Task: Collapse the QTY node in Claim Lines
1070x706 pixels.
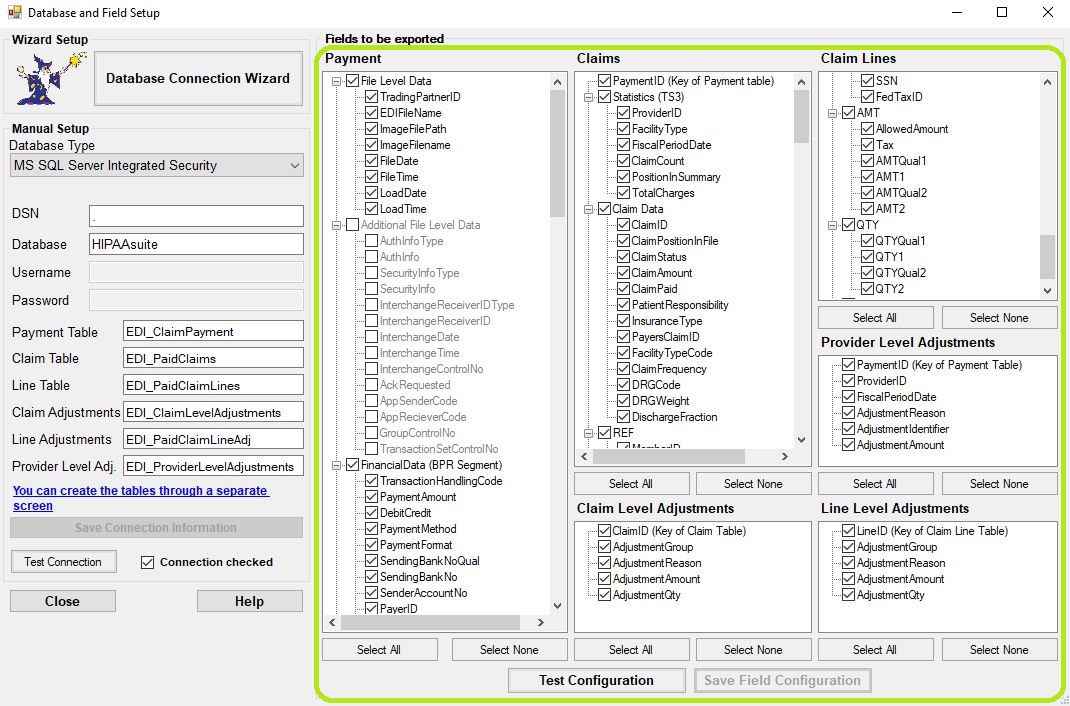Action: pos(832,225)
